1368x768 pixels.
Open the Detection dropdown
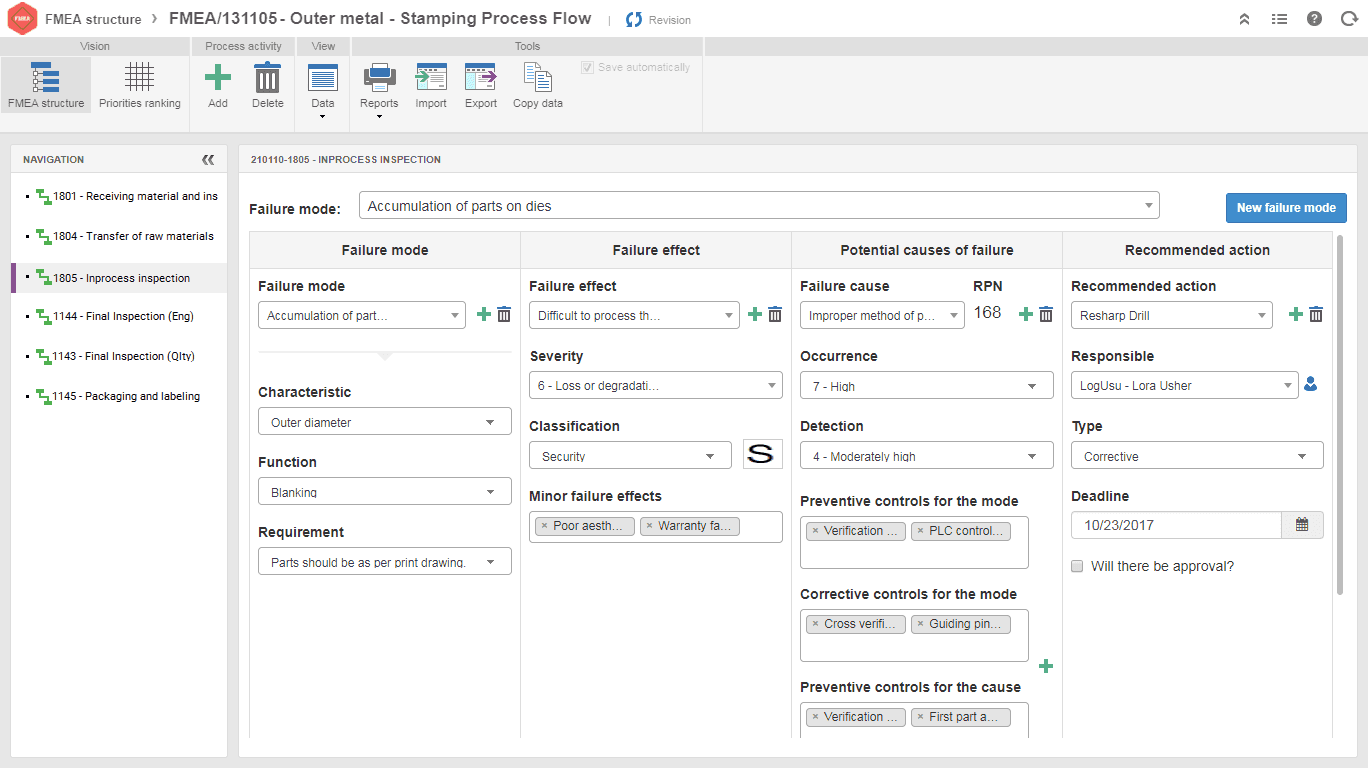coord(926,455)
